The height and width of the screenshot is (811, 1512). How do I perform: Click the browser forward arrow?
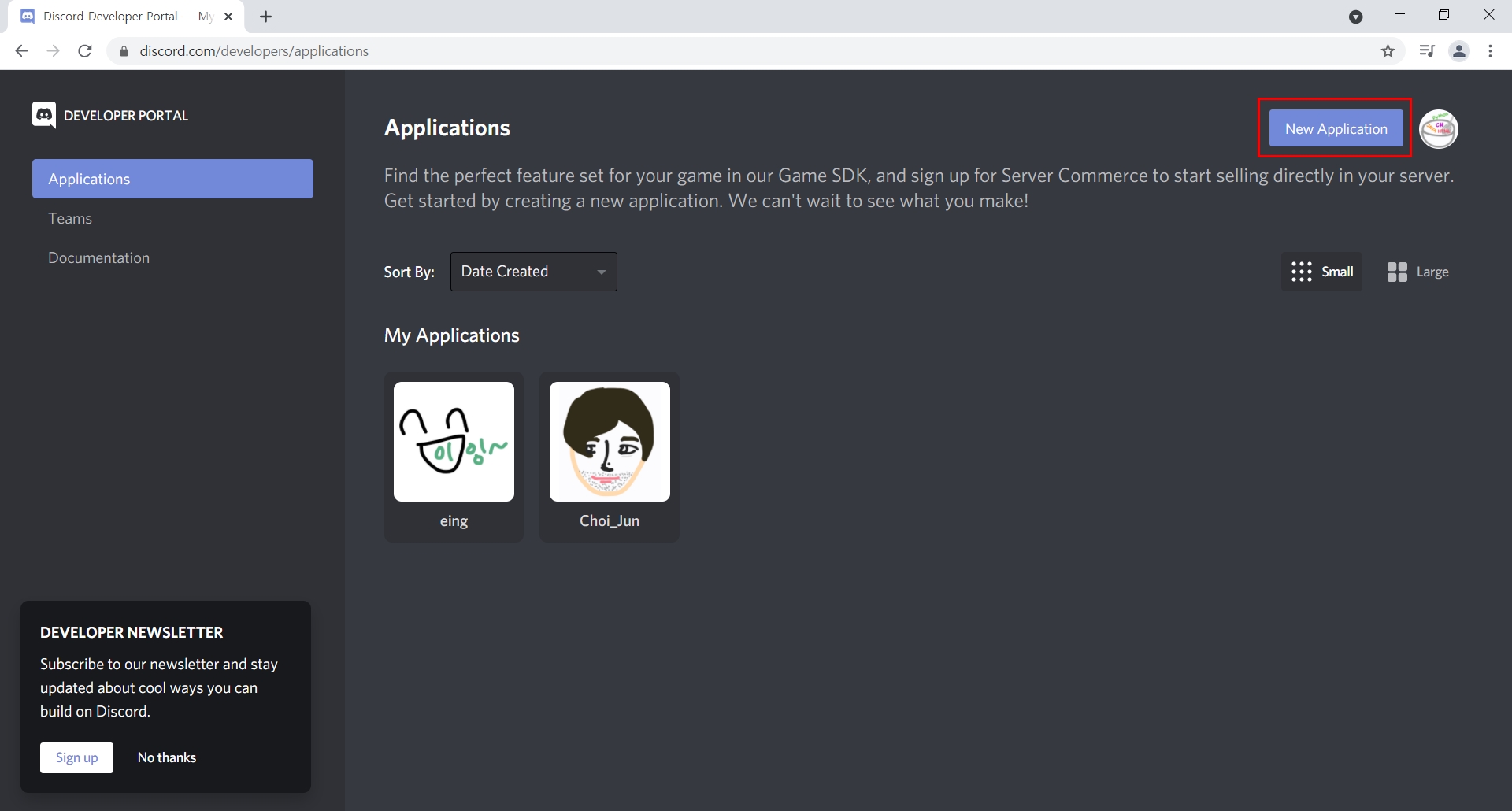[53, 51]
